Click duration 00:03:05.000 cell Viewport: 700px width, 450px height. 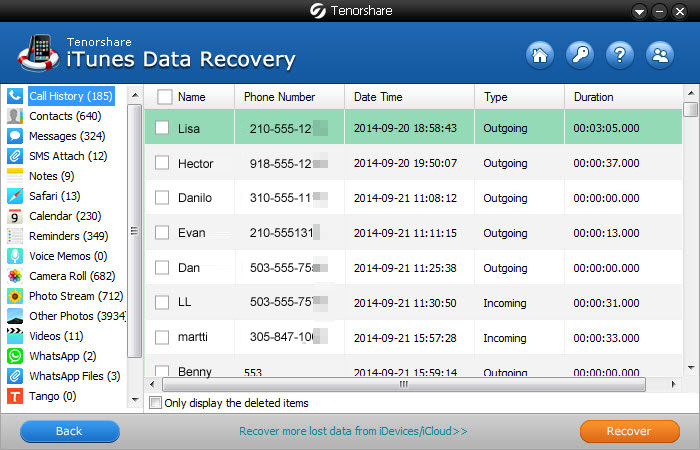click(x=606, y=129)
